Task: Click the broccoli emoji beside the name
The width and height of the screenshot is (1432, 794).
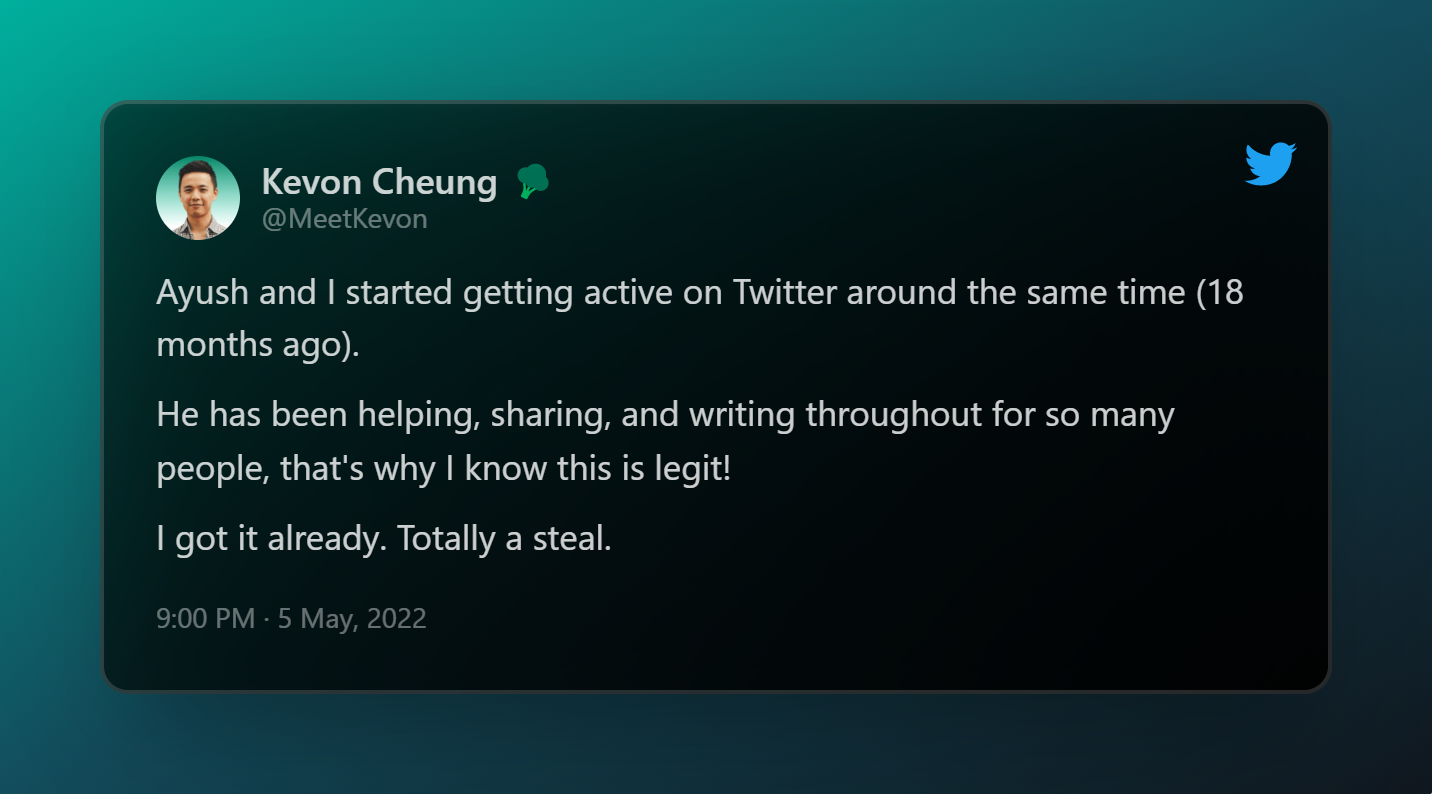Action: [532, 182]
